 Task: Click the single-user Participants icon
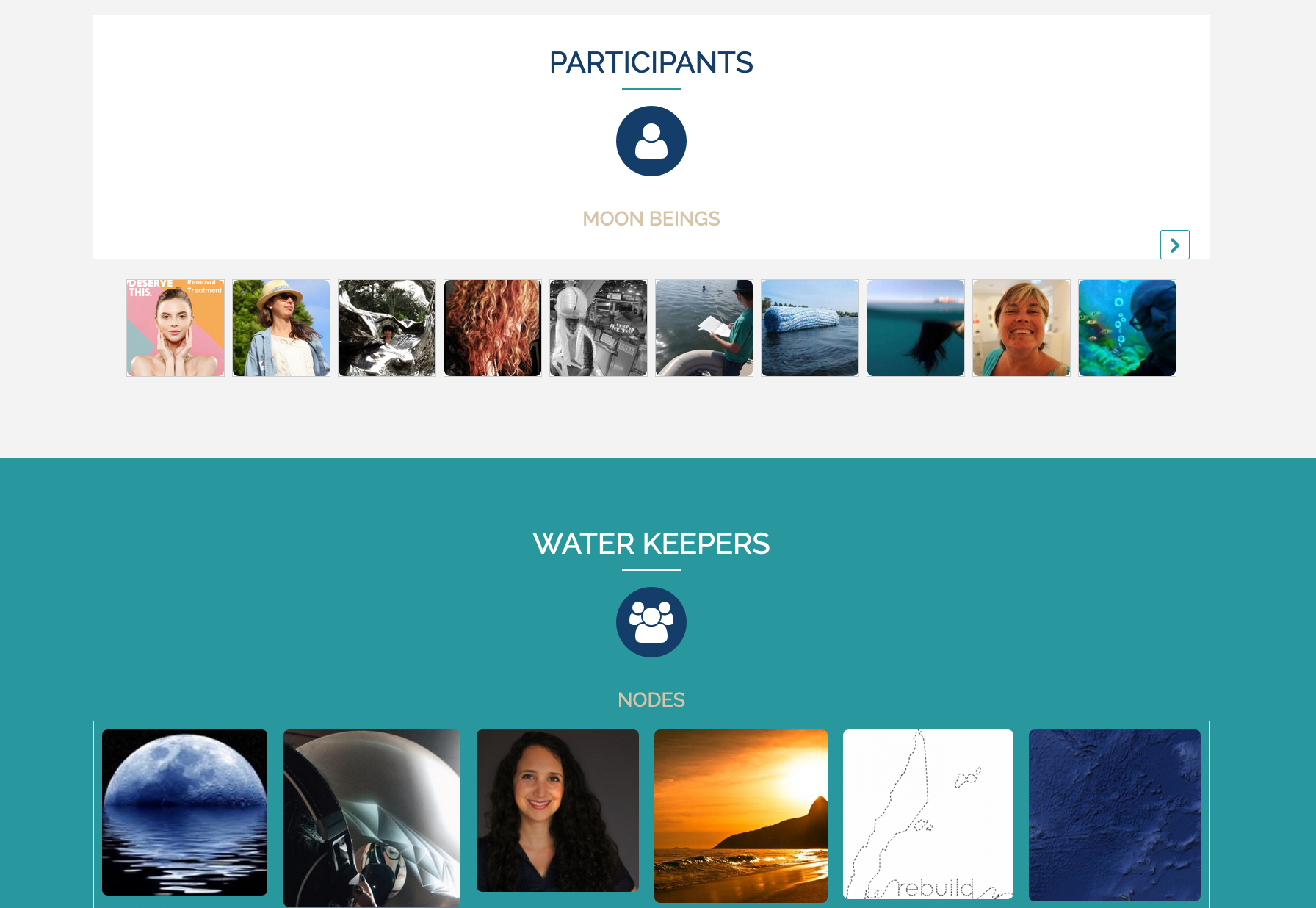coord(651,141)
